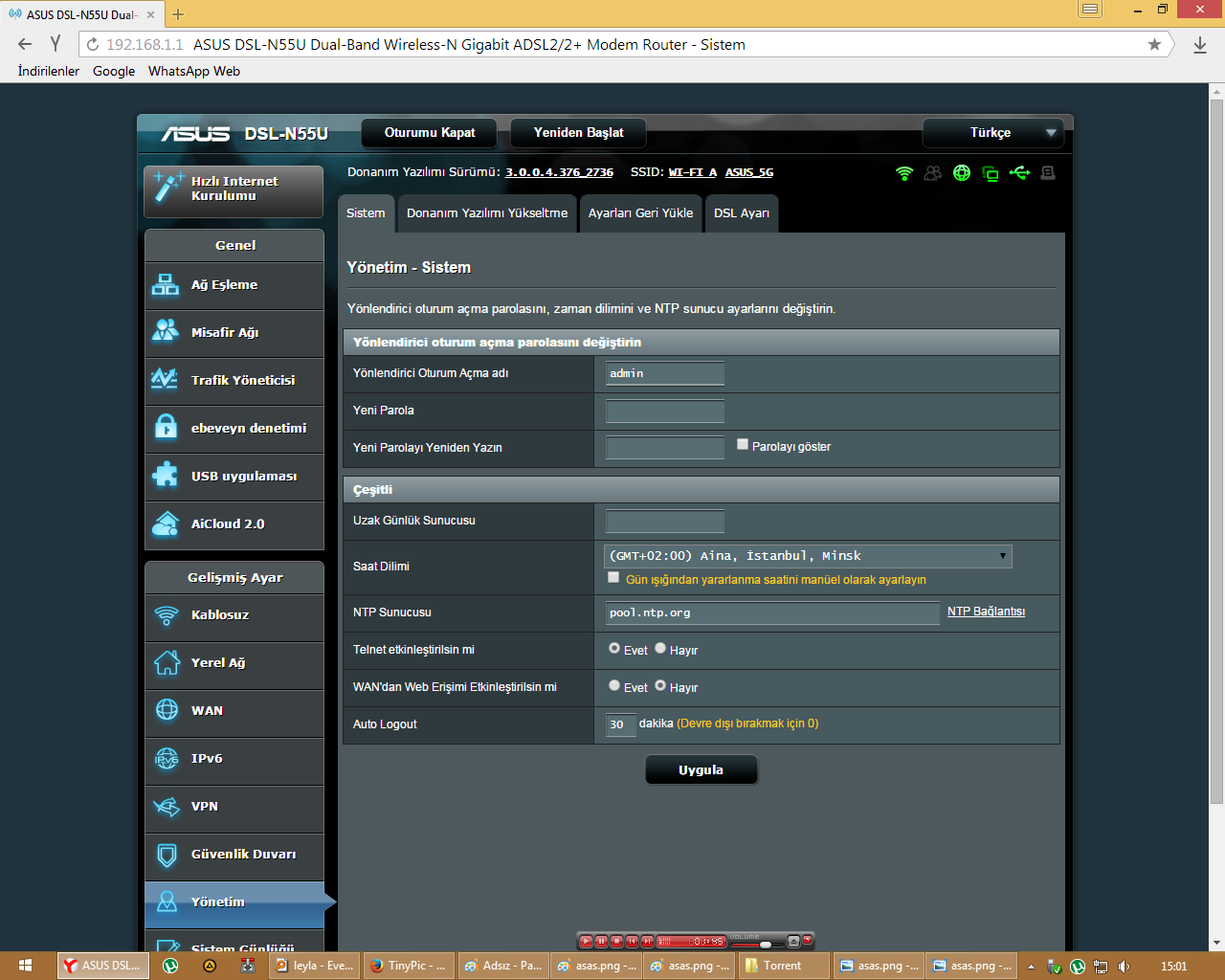Open Misafir Ağı guest network icon

tap(166, 331)
